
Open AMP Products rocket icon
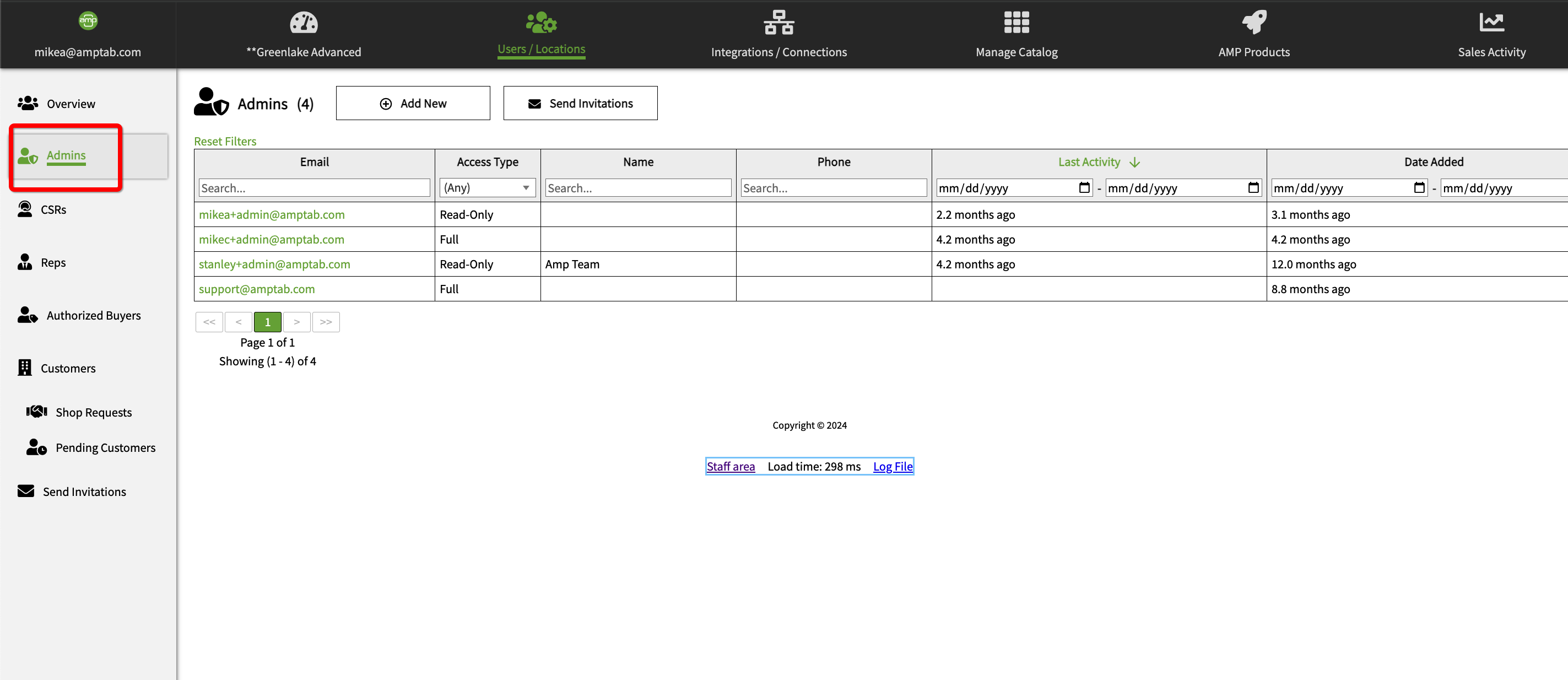pos(1253,23)
